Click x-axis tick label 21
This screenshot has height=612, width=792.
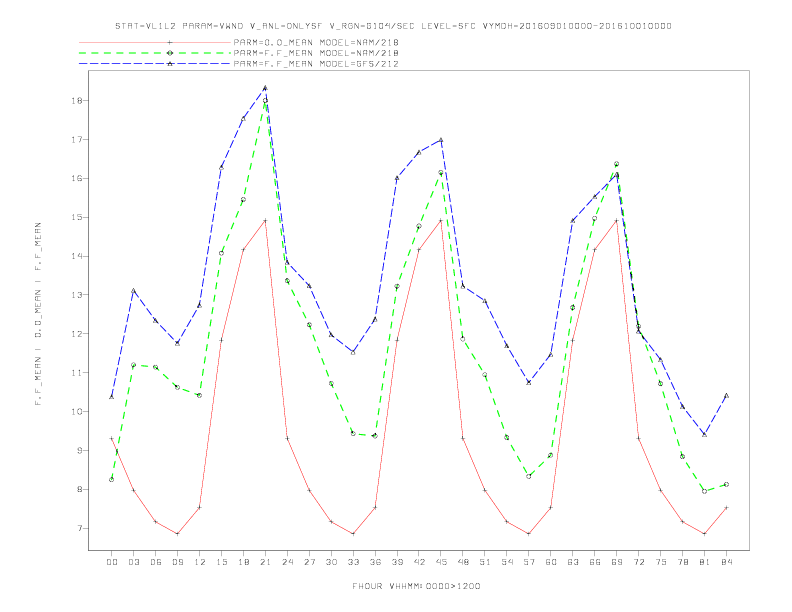pos(265,562)
